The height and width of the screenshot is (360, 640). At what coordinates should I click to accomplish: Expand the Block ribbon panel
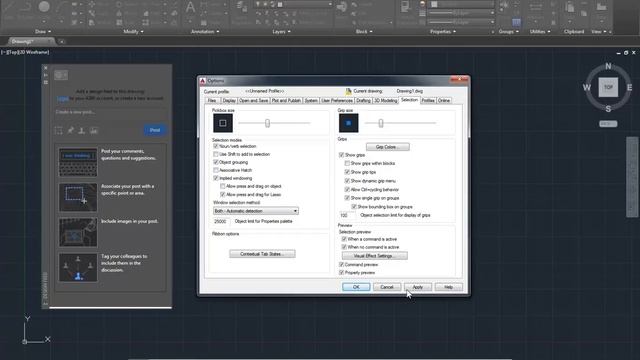(x=364, y=31)
